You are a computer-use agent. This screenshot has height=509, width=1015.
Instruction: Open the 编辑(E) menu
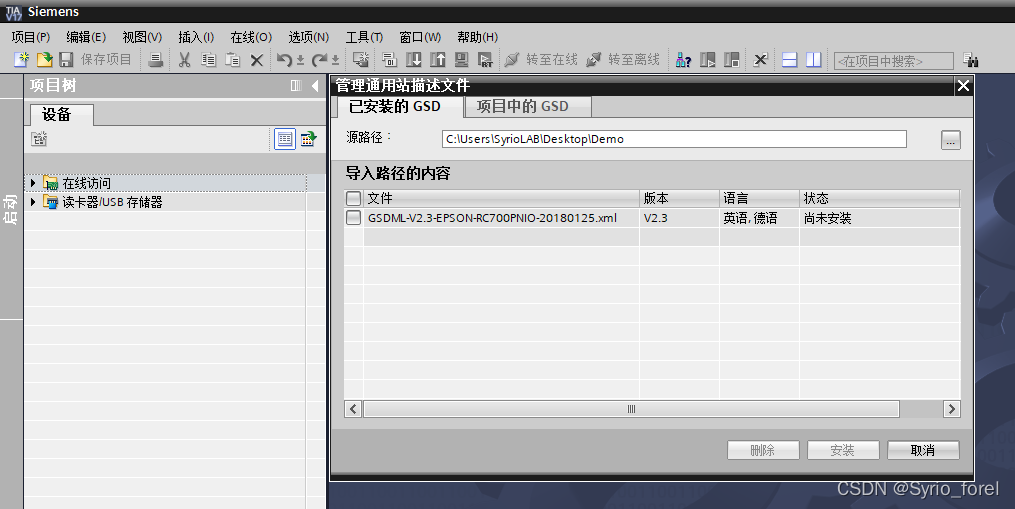pos(86,37)
